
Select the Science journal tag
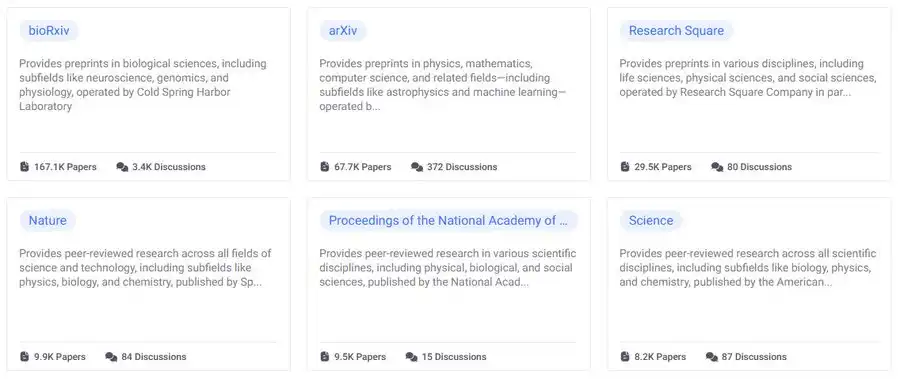(x=651, y=221)
